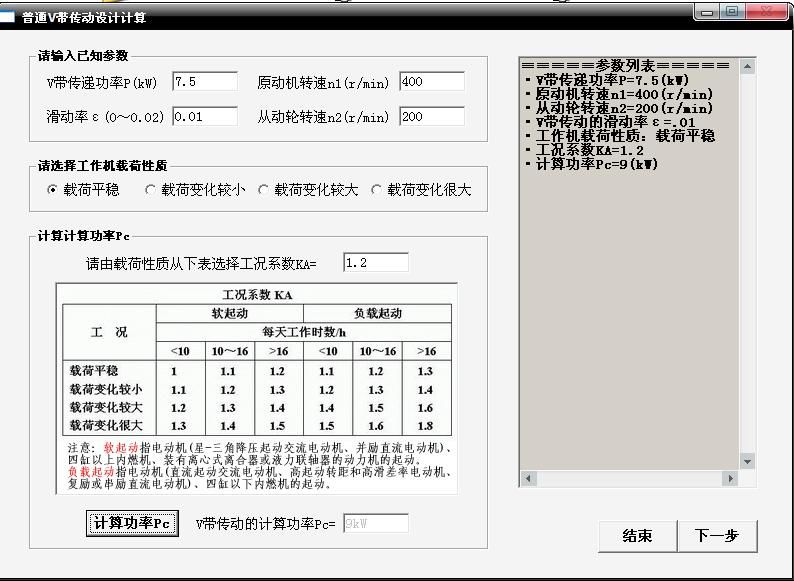Click the parameter list scroll left arrow
Screen dimensions: 794x581
pyautogui.click(x=529, y=478)
